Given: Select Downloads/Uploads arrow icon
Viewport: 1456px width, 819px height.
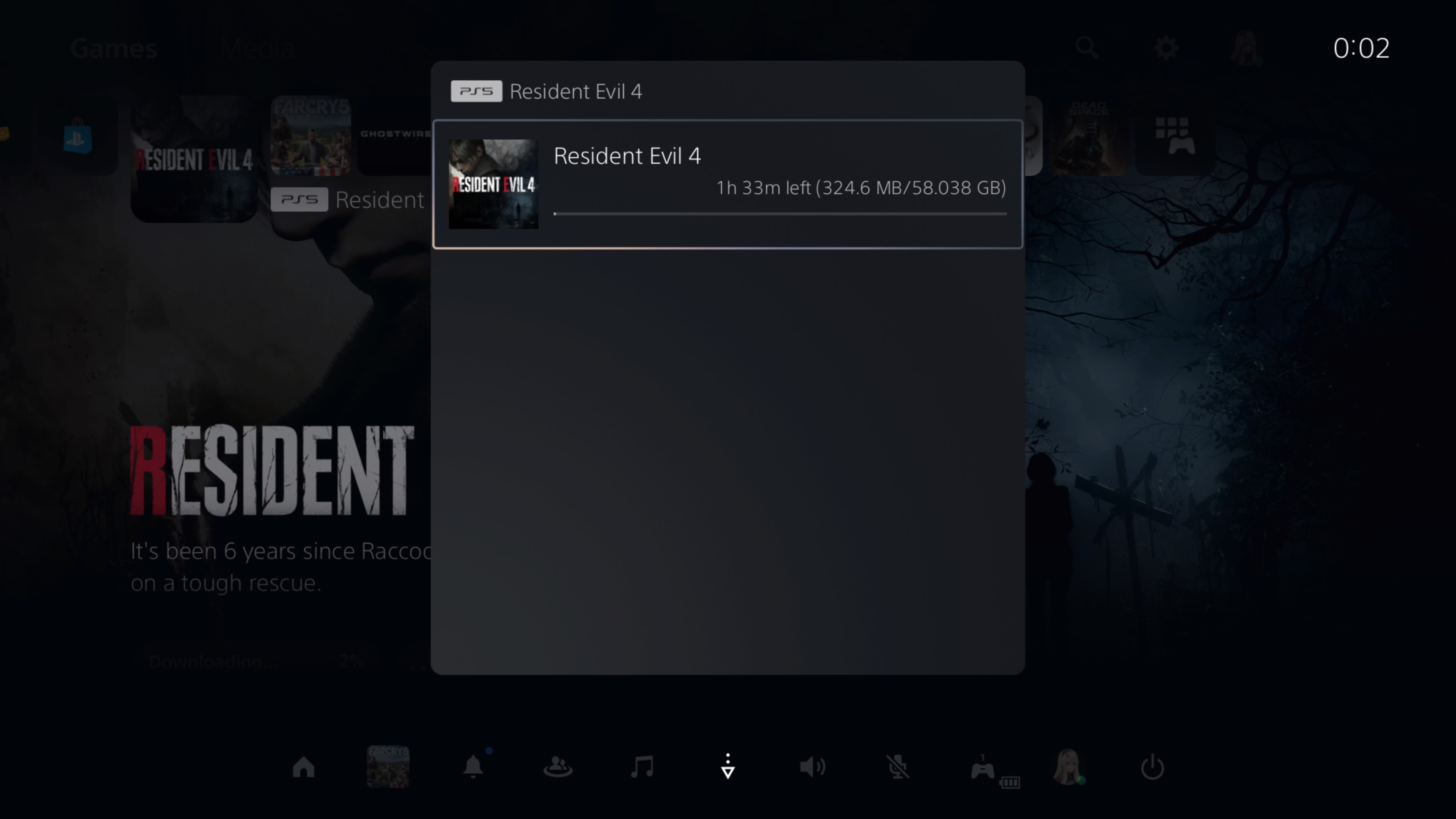Looking at the screenshot, I should coord(728,766).
